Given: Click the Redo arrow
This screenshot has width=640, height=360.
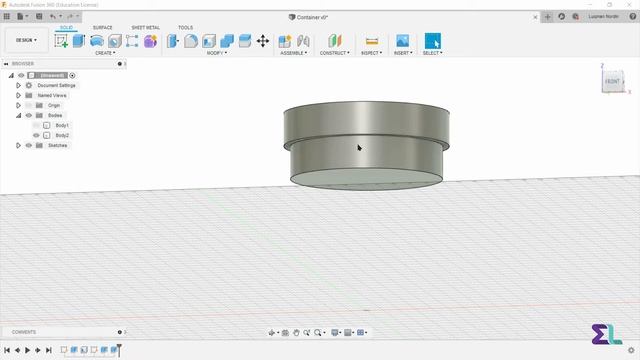Looking at the screenshot, I should [x=70, y=16].
